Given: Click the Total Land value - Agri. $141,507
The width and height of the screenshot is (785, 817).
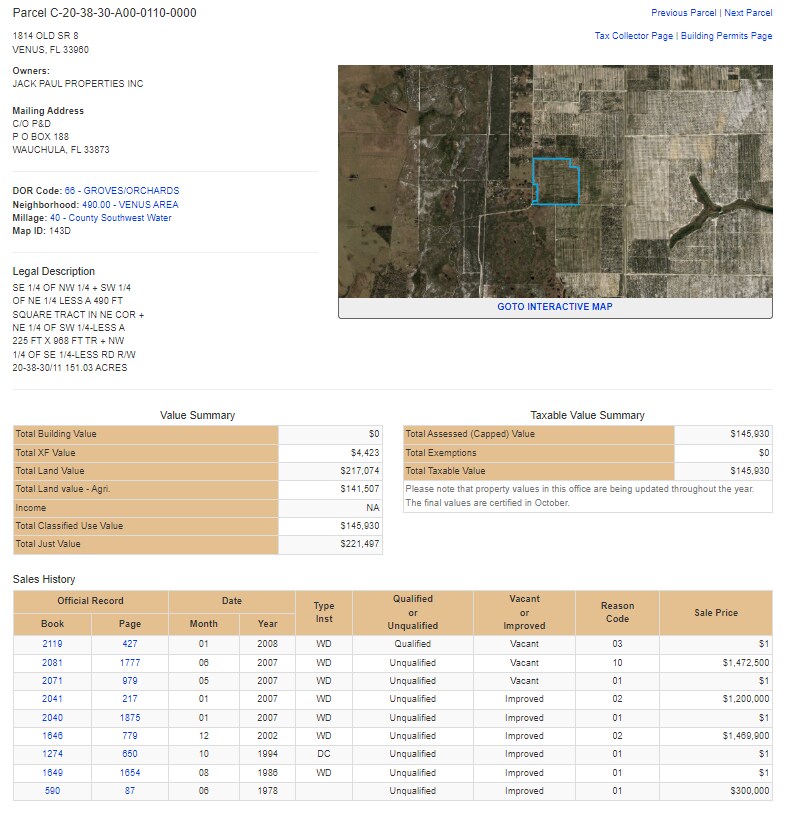Looking at the screenshot, I should 359,489.
